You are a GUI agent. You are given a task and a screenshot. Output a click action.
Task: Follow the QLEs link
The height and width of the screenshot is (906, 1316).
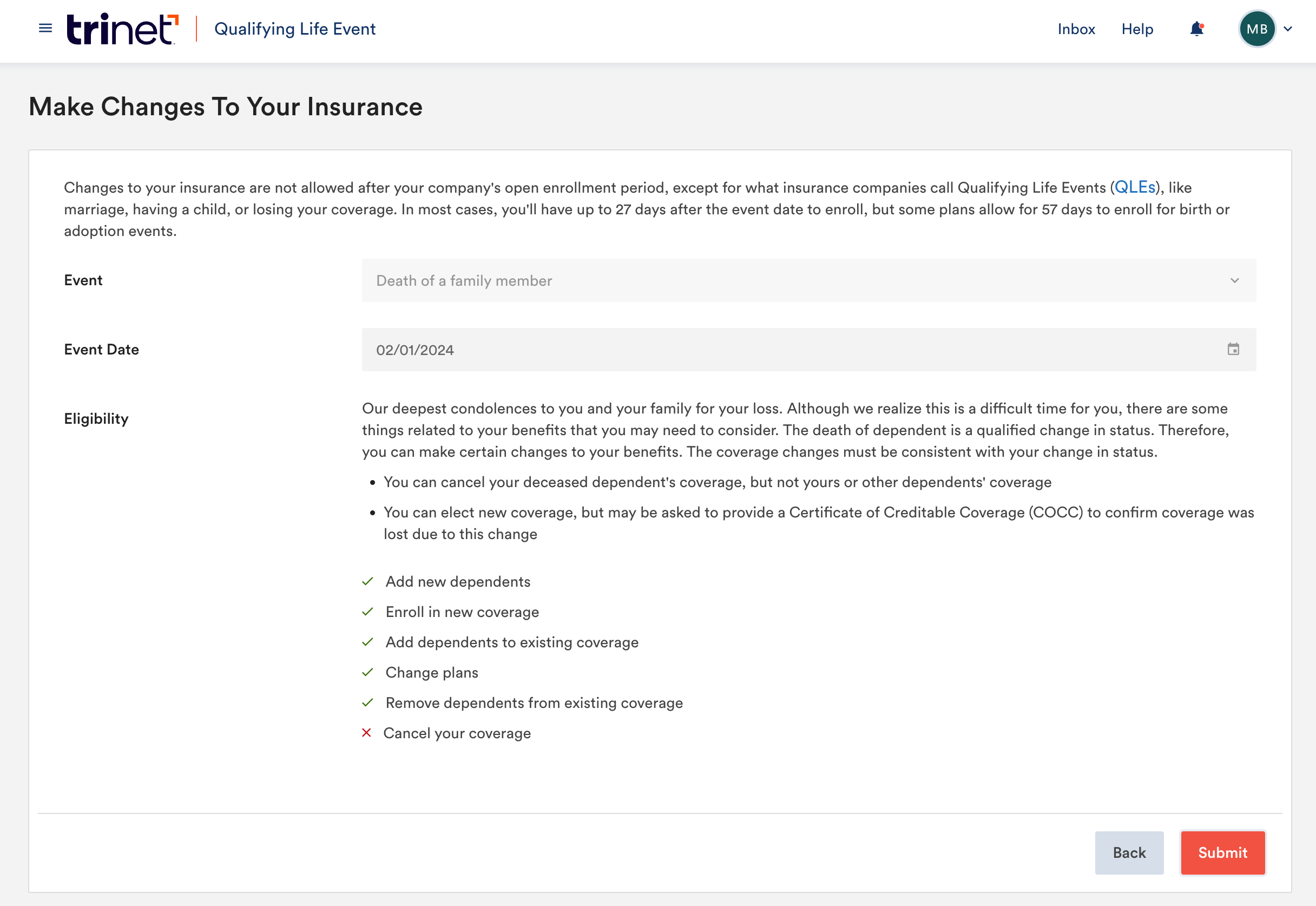coord(1134,187)
